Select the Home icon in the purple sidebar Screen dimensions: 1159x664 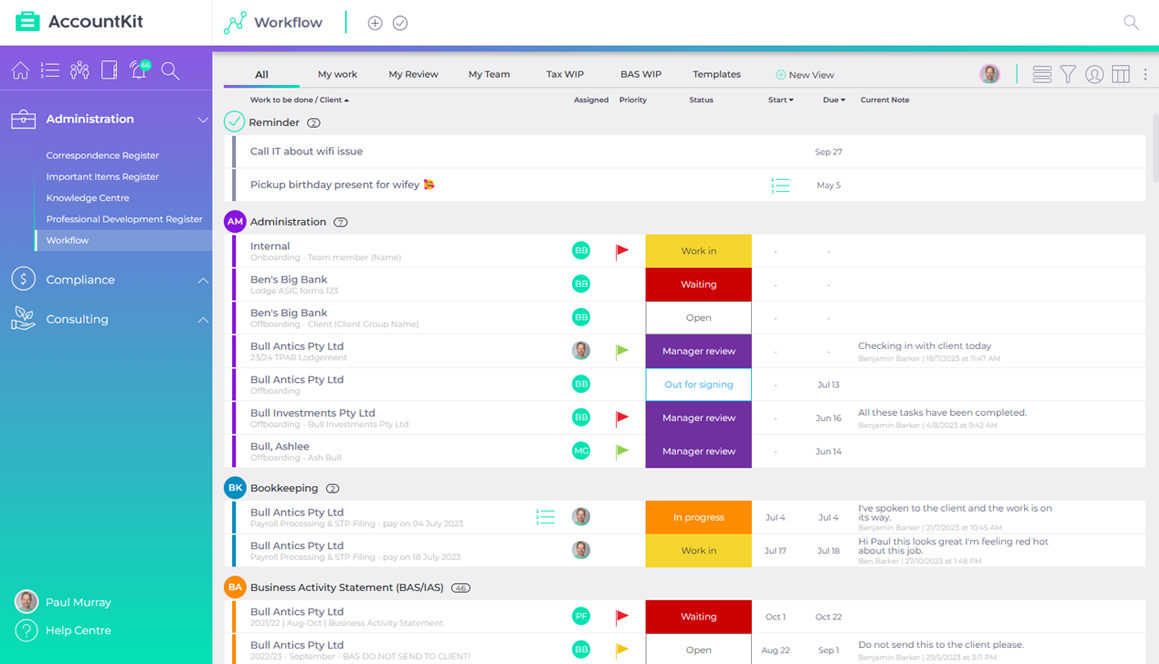click(20, 71)
